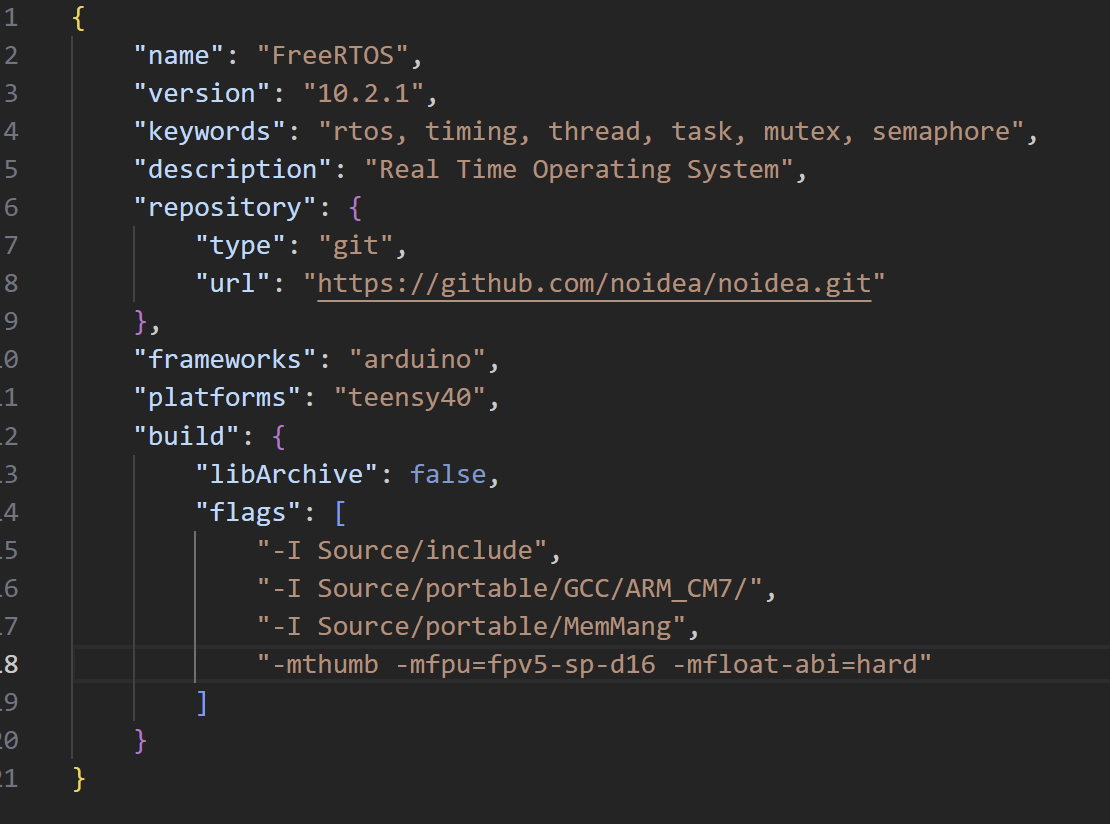
Task: Click the "-I Source/portable/MemMang" string
Action: point(471,627)
